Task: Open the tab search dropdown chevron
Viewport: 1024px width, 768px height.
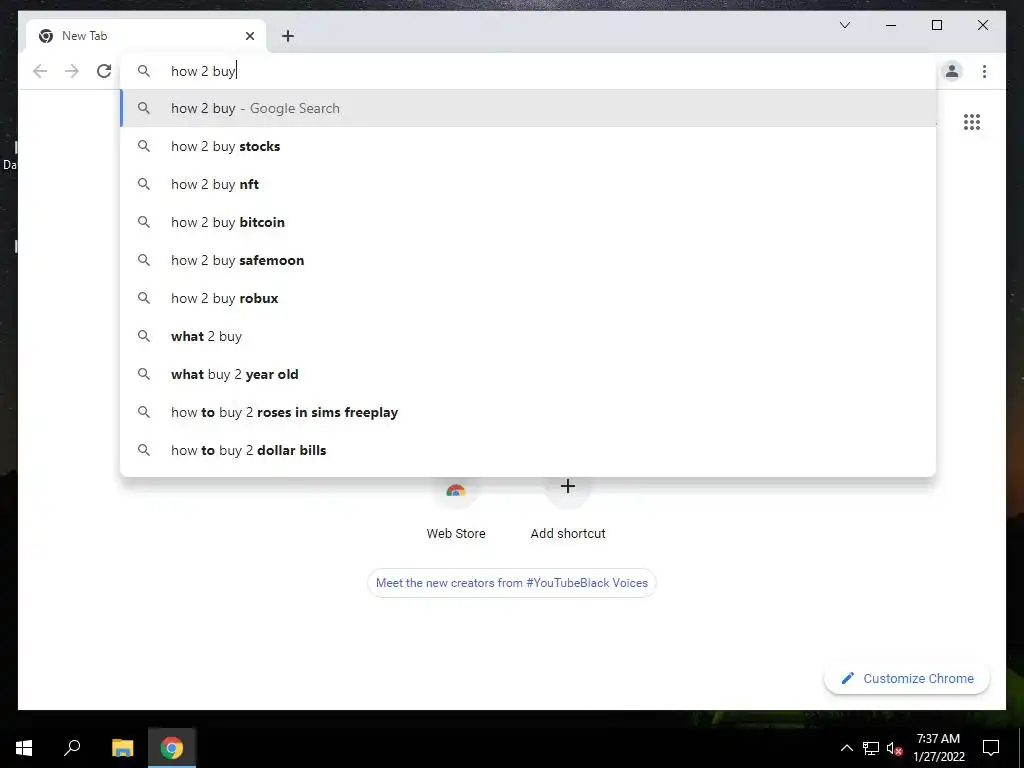Action: [844, 25]
